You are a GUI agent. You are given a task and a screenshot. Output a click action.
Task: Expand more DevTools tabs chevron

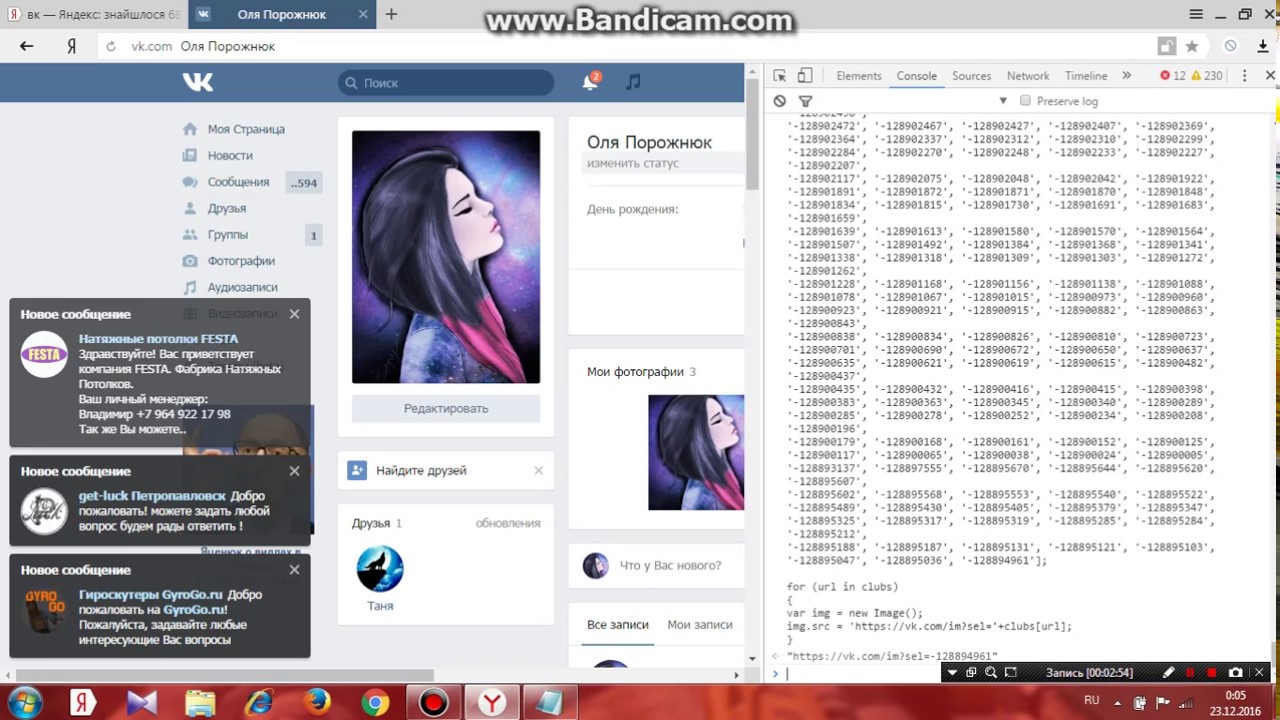(x=1126, y=76)
